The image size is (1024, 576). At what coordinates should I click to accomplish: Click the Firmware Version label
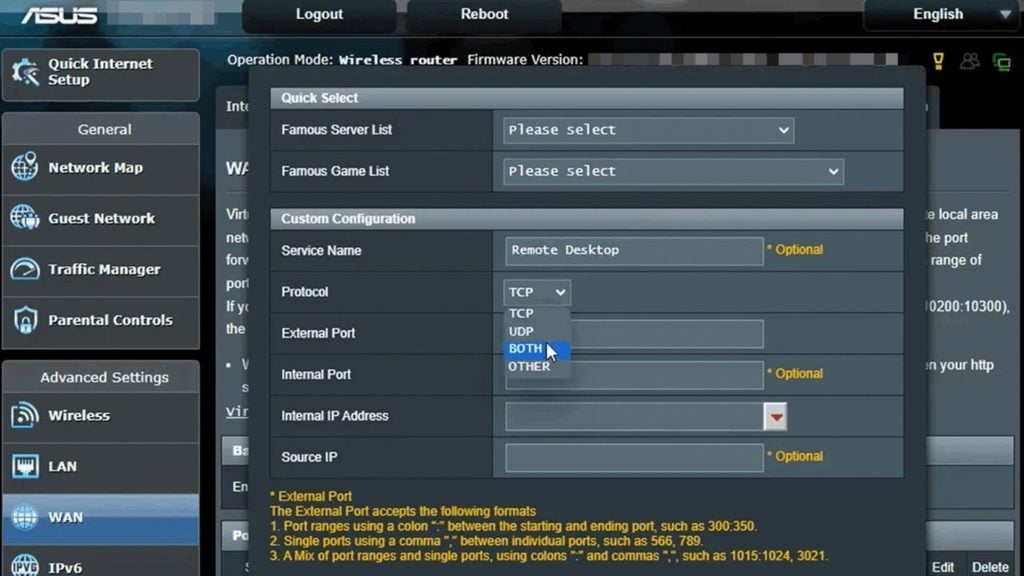click(525, 60)
